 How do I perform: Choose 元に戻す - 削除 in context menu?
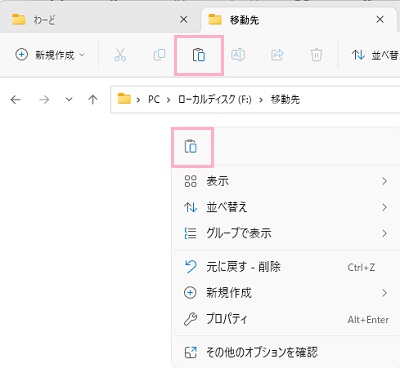pos(286,267)
